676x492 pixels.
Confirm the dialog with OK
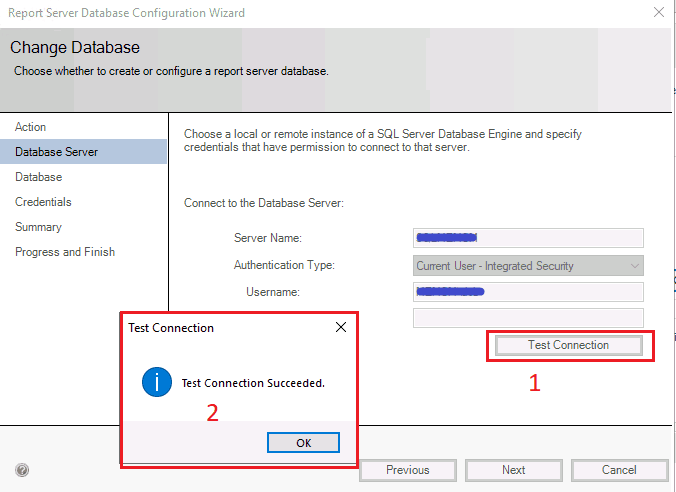coord(303,442)
